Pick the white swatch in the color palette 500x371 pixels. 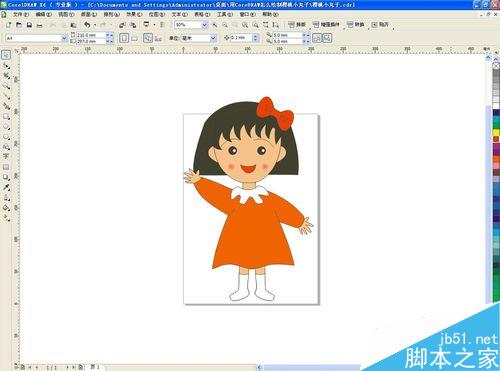coord(496,106)
